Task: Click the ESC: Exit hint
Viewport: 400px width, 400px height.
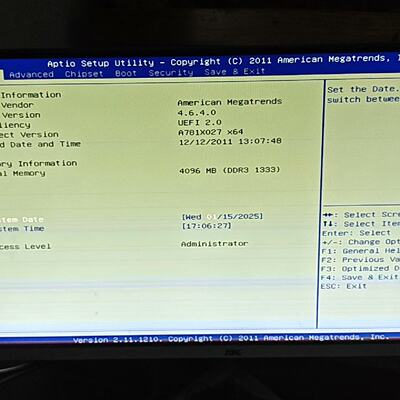Action: (x=344, y=286)
